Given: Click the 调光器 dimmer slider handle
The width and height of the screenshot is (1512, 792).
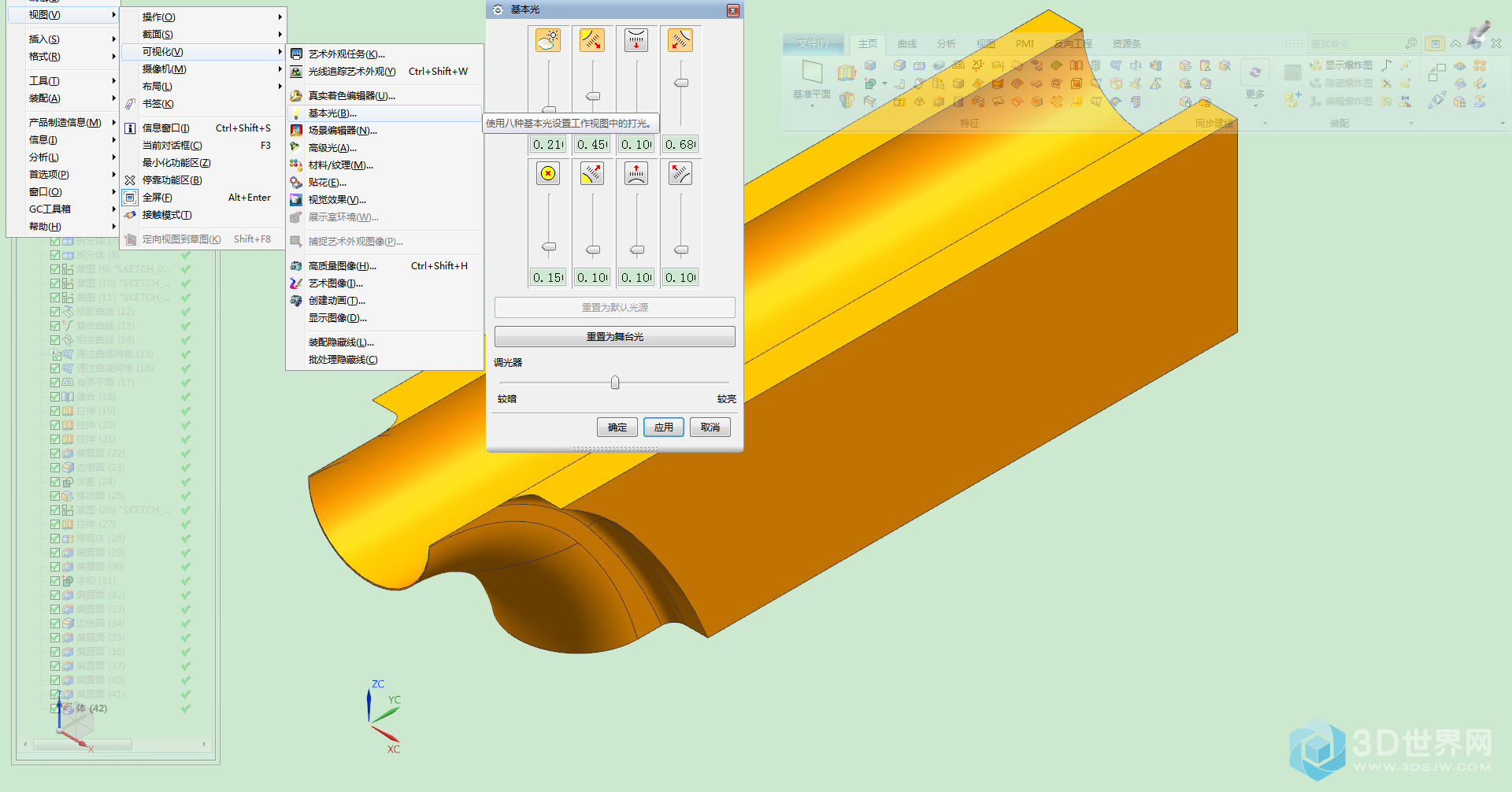Looking at the screenshot, I should 615,383.
